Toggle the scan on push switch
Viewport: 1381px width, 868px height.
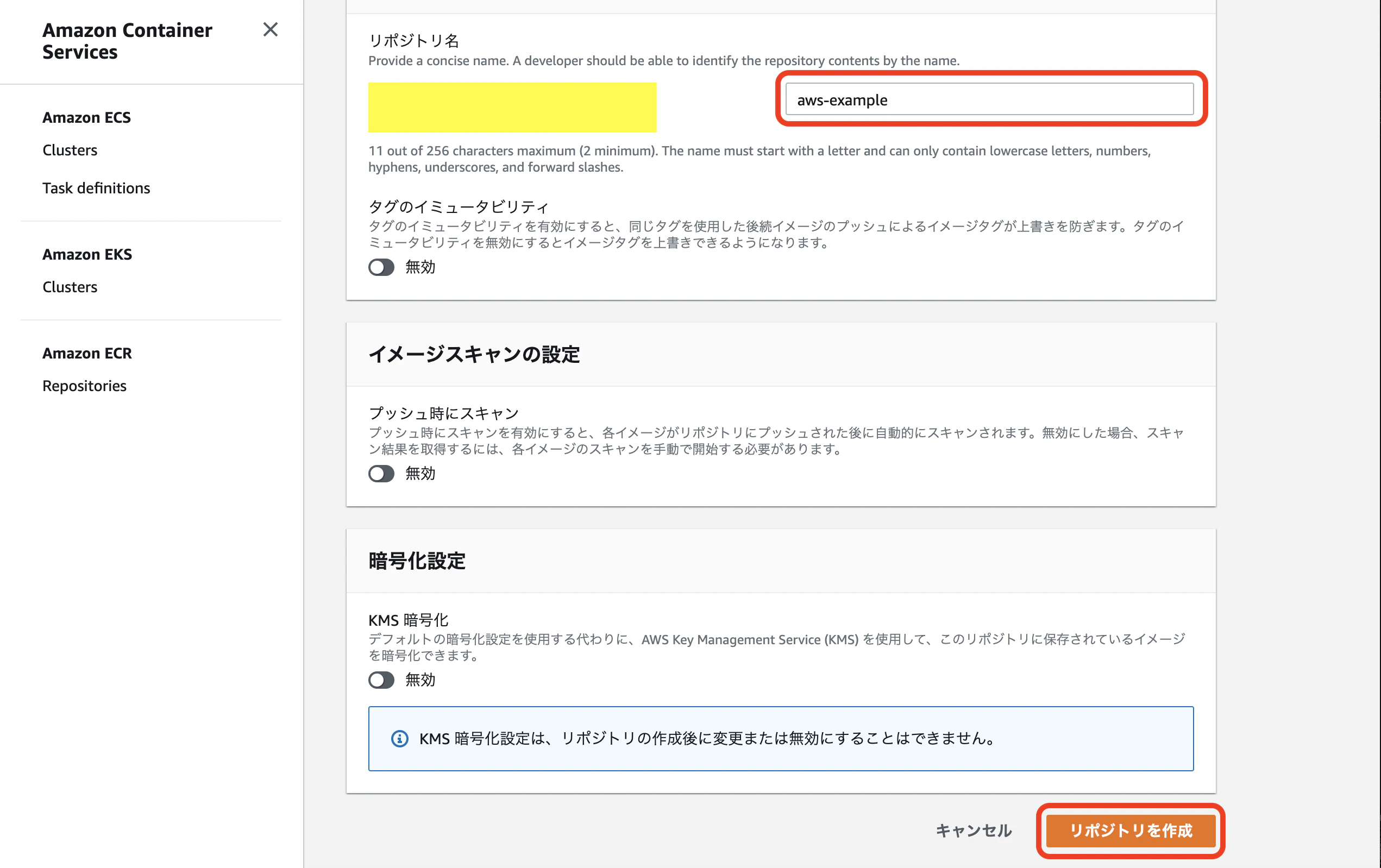coord(381,474)
